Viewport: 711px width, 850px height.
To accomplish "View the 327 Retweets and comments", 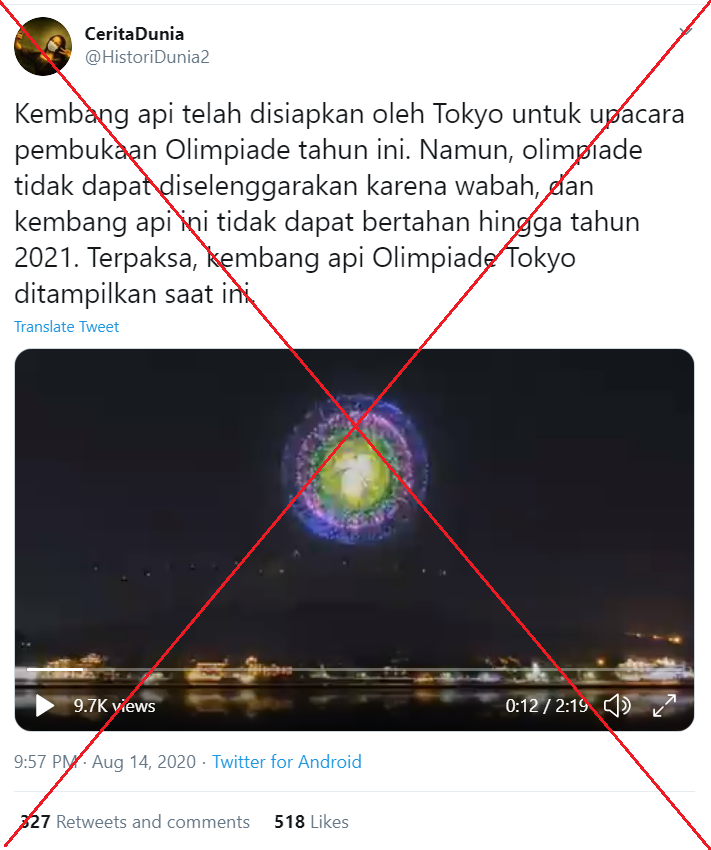I will (x=135, y=821).
